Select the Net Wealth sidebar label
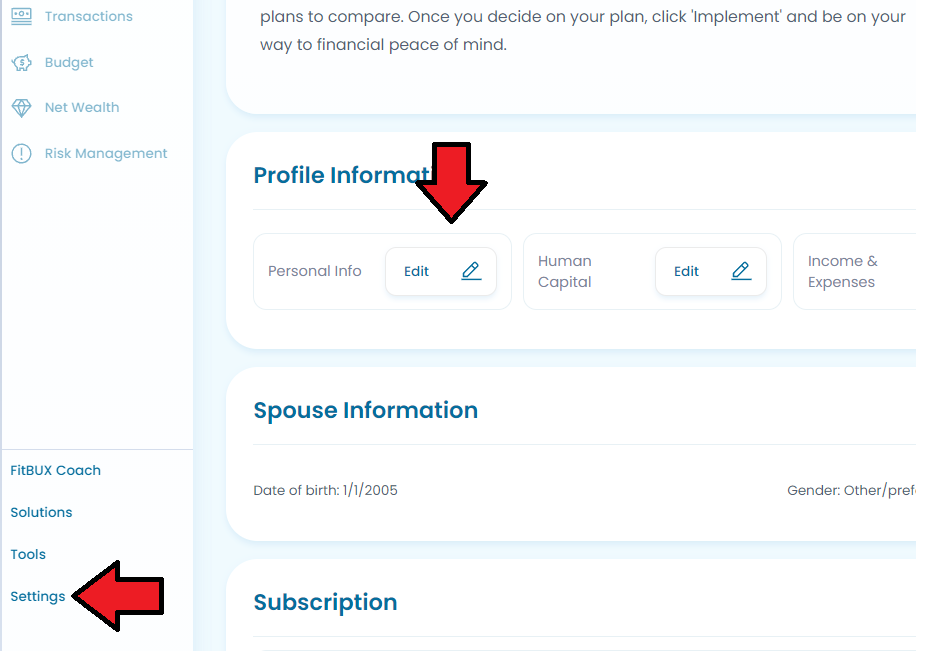The height and width of the screenshot is (651, 943). [x=82, y=108]
